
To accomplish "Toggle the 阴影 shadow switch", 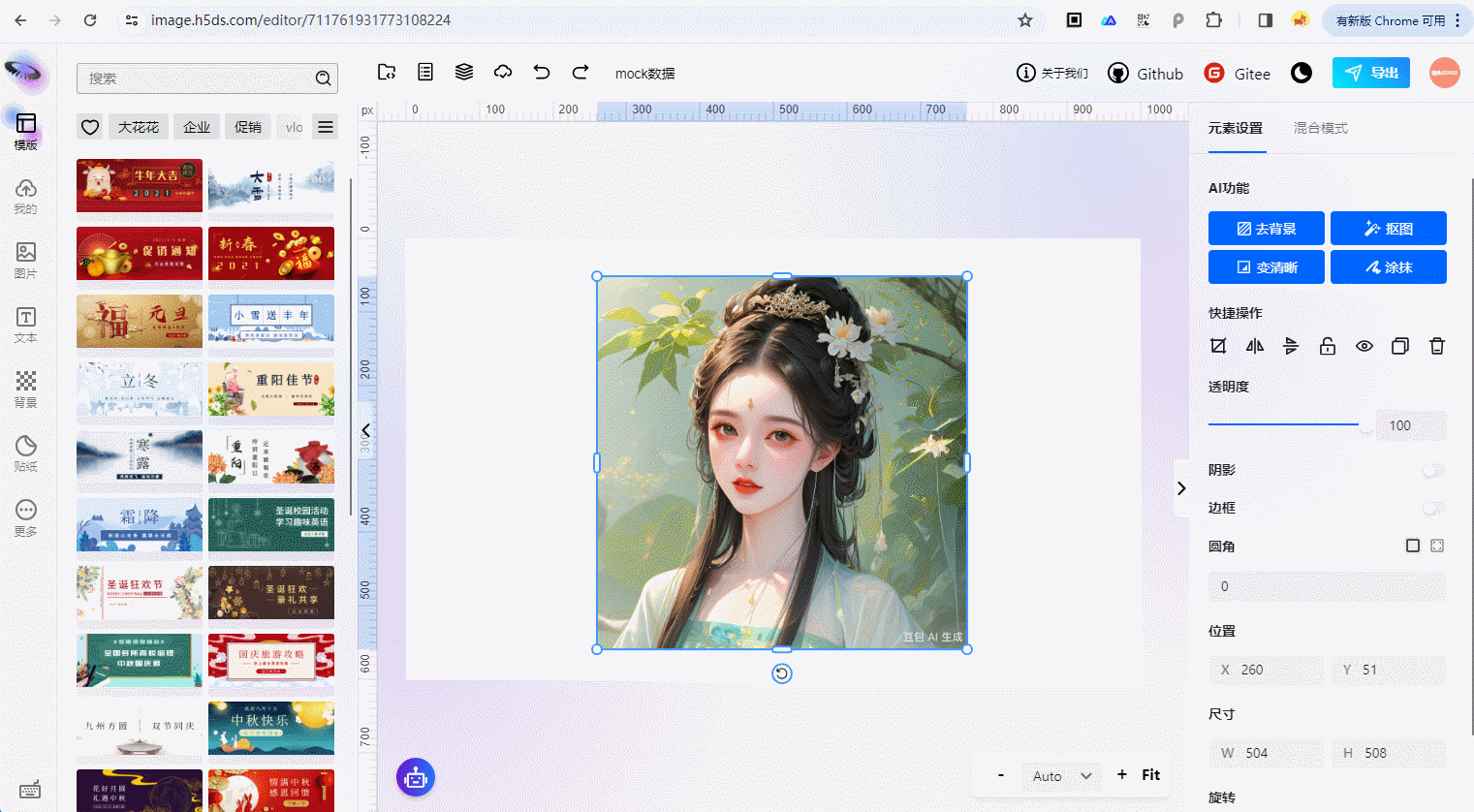I will point(1434,470).
